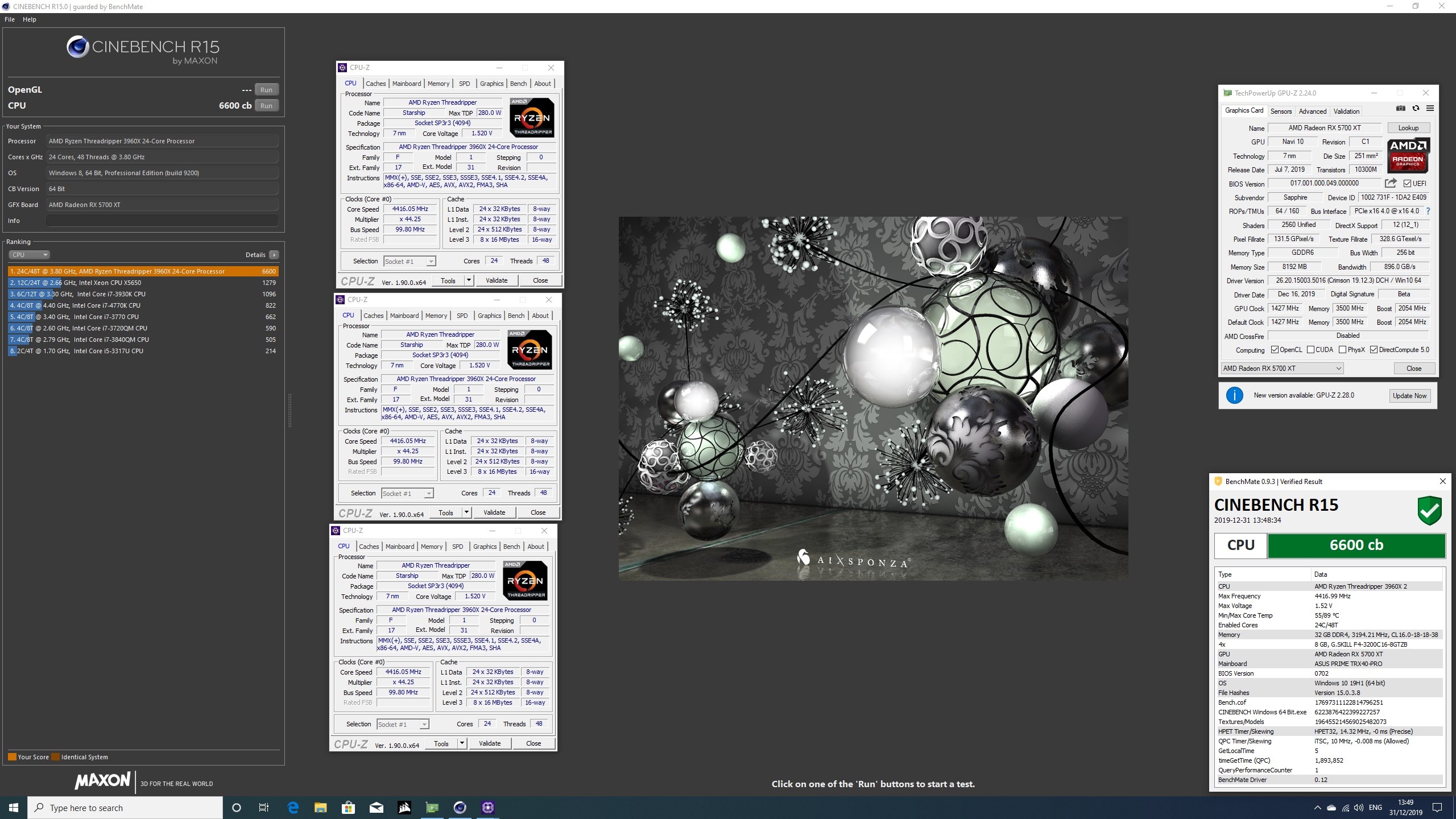Run the CPU benchmark in Cinebench

(x=266, y=105)
